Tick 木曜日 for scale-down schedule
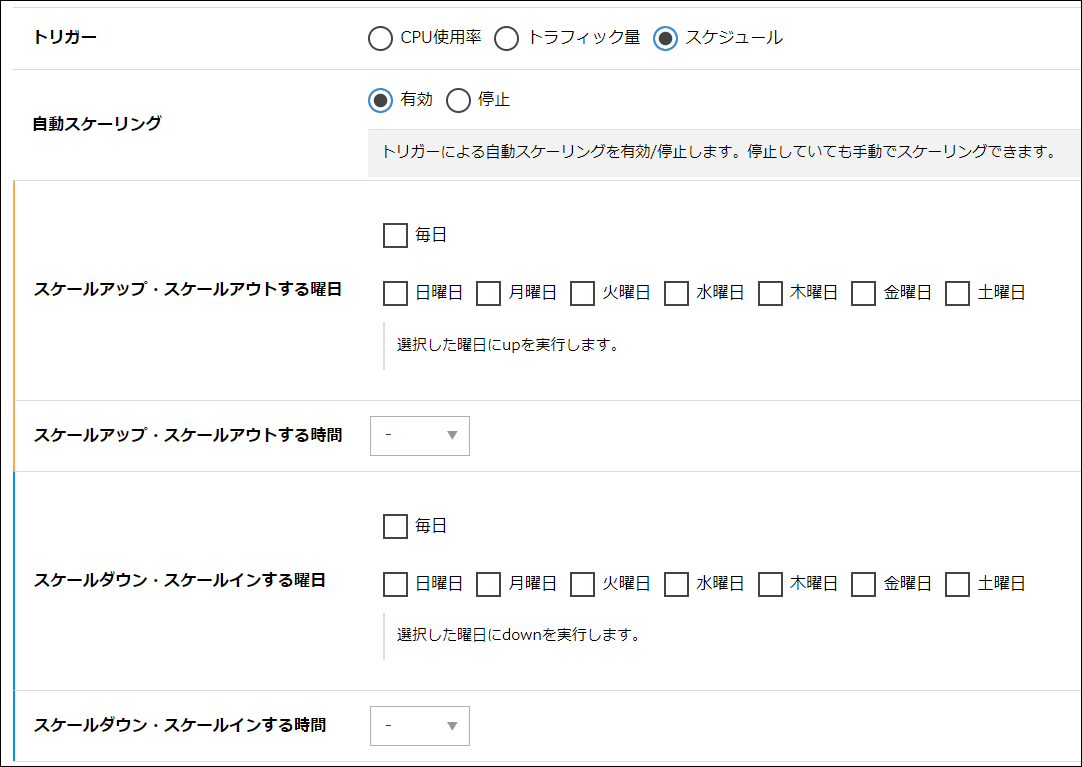This screenshot has width=1082, height=767. (770, 584)
